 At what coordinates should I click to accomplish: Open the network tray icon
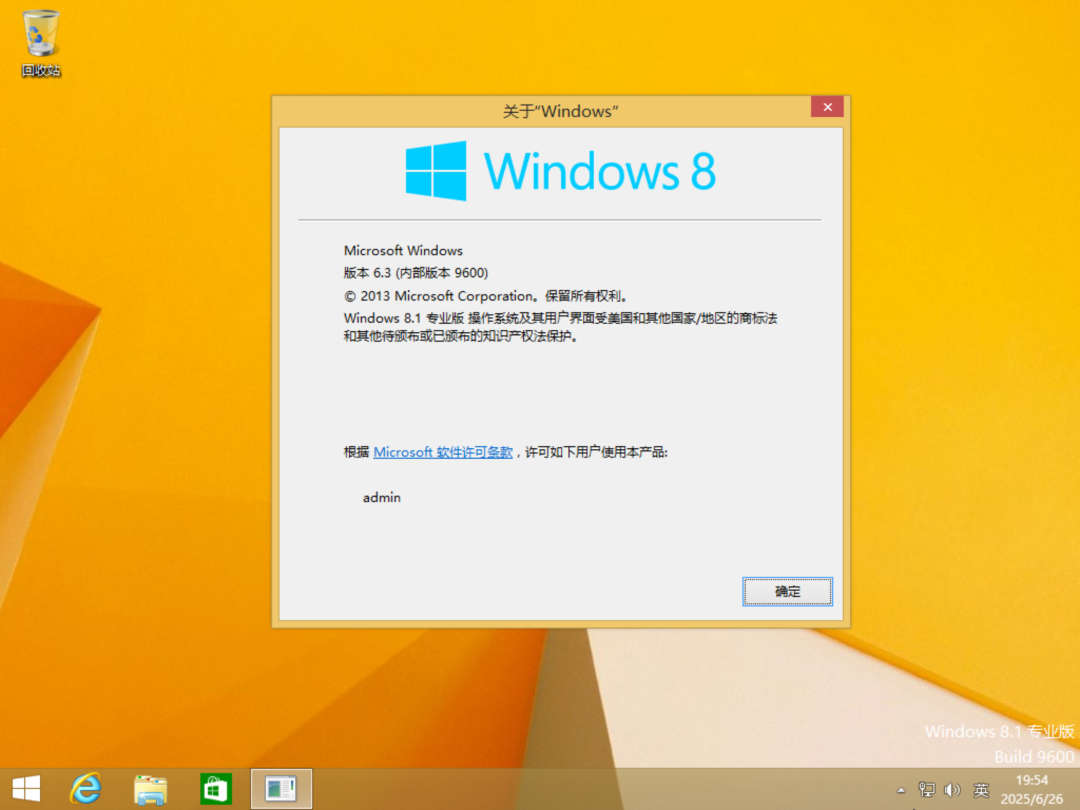pyautogui.click(x=927, y=789)
